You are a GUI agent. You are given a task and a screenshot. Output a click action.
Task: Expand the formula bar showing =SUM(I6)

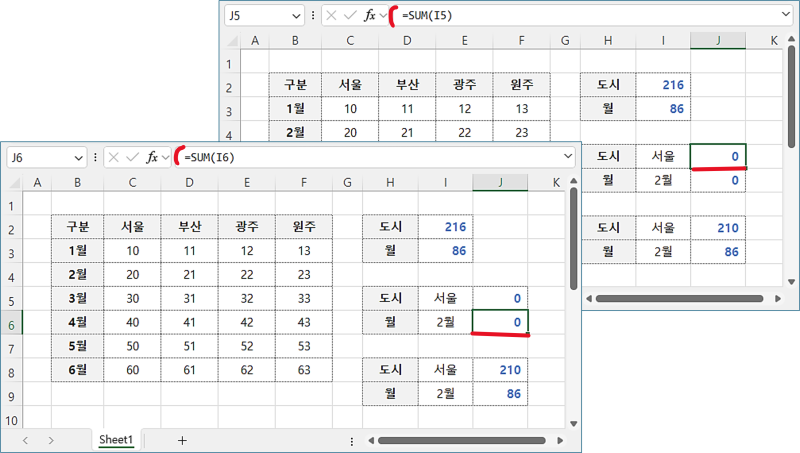pyautogui.click(x=567, y=157)
